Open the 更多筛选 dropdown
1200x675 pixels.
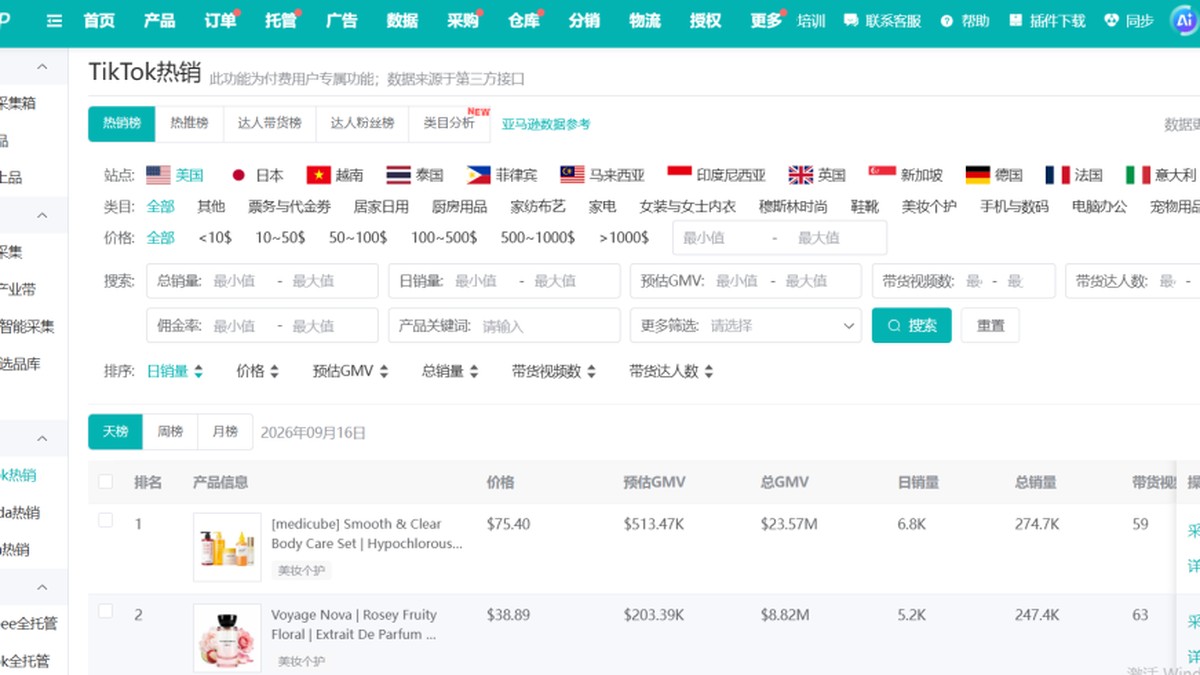(x=745, y=325)
